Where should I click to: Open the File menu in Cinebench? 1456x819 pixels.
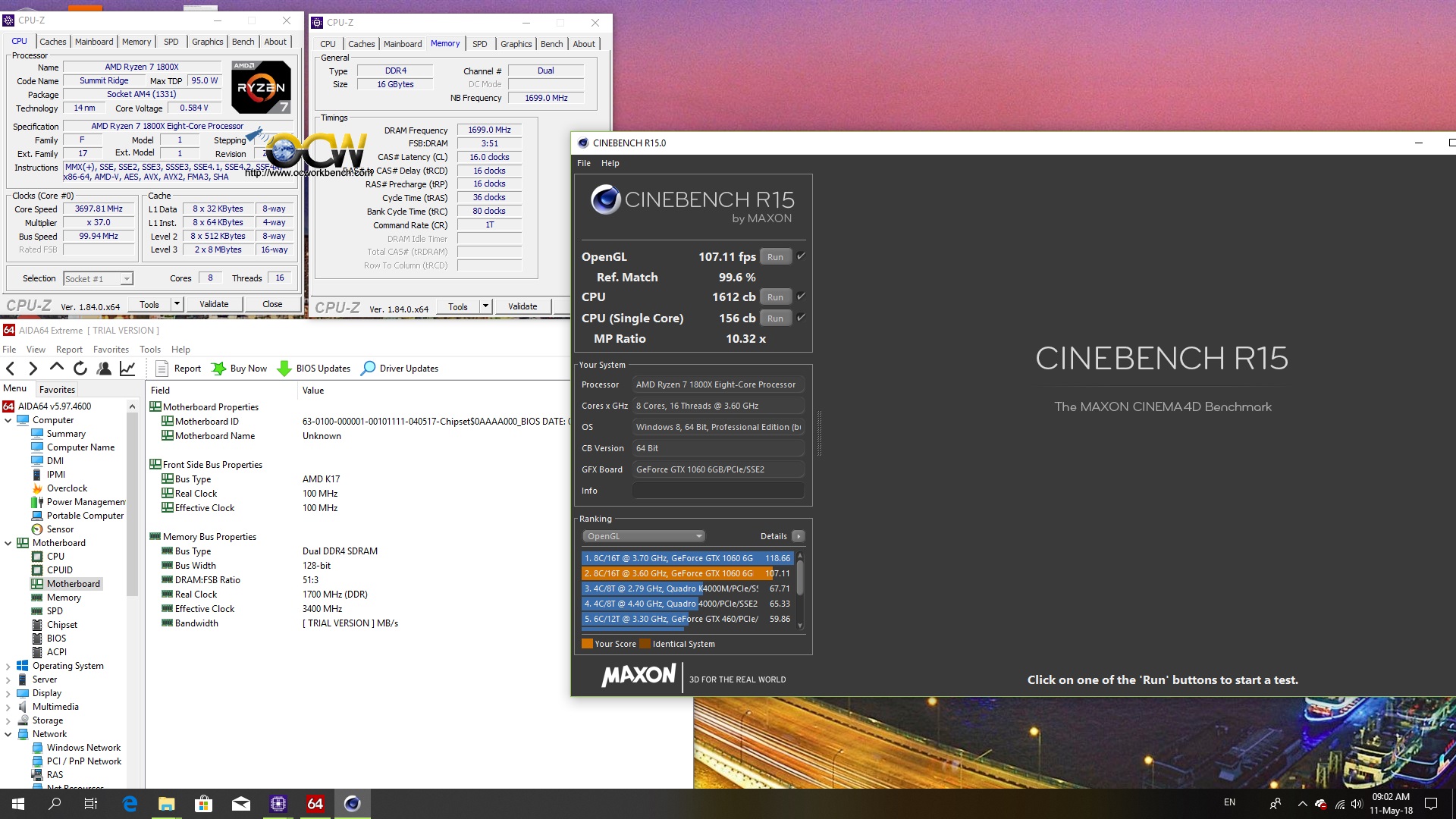pos(584,163)
